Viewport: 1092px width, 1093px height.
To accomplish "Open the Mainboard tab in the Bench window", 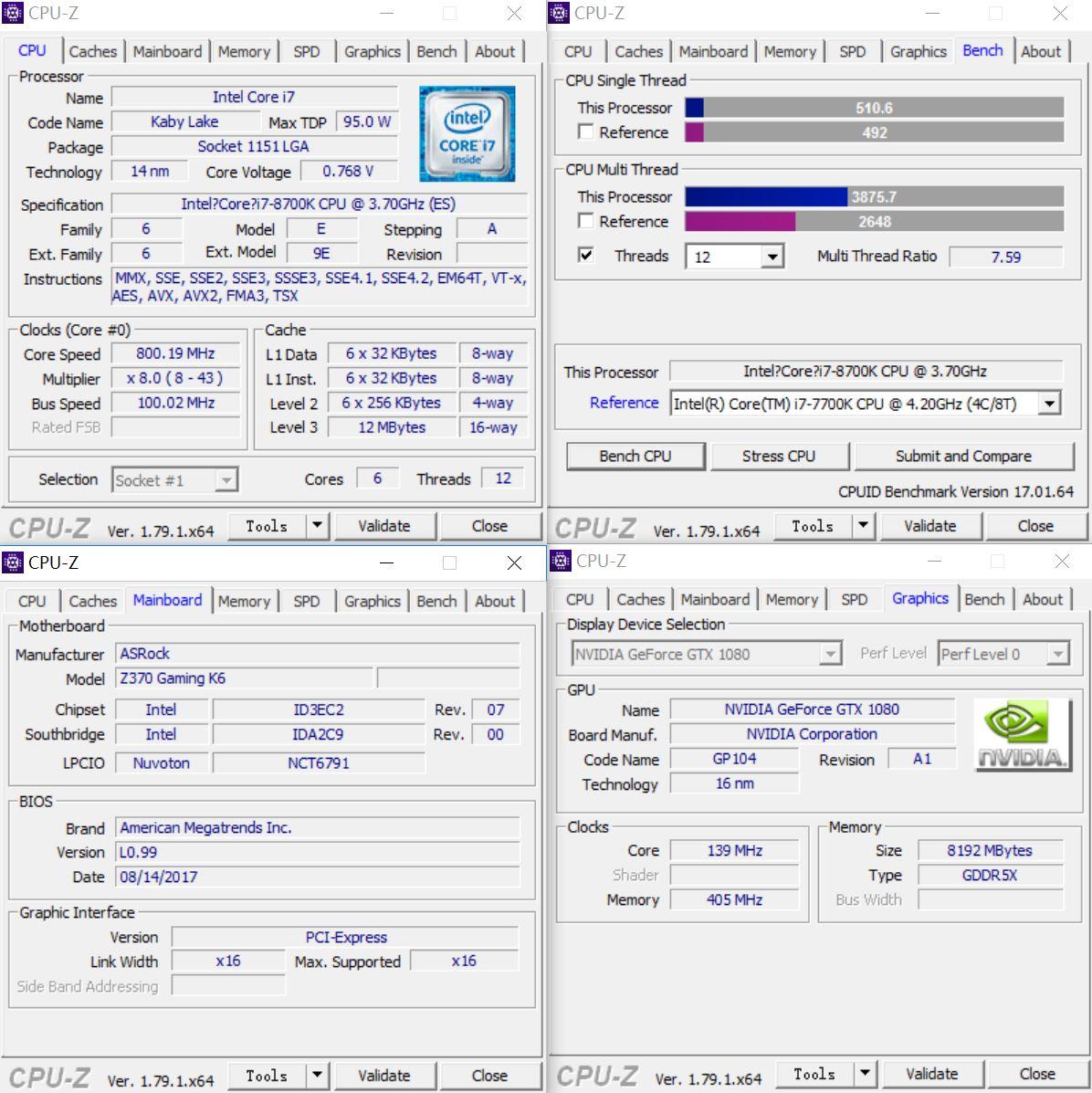I will [714, 51].
